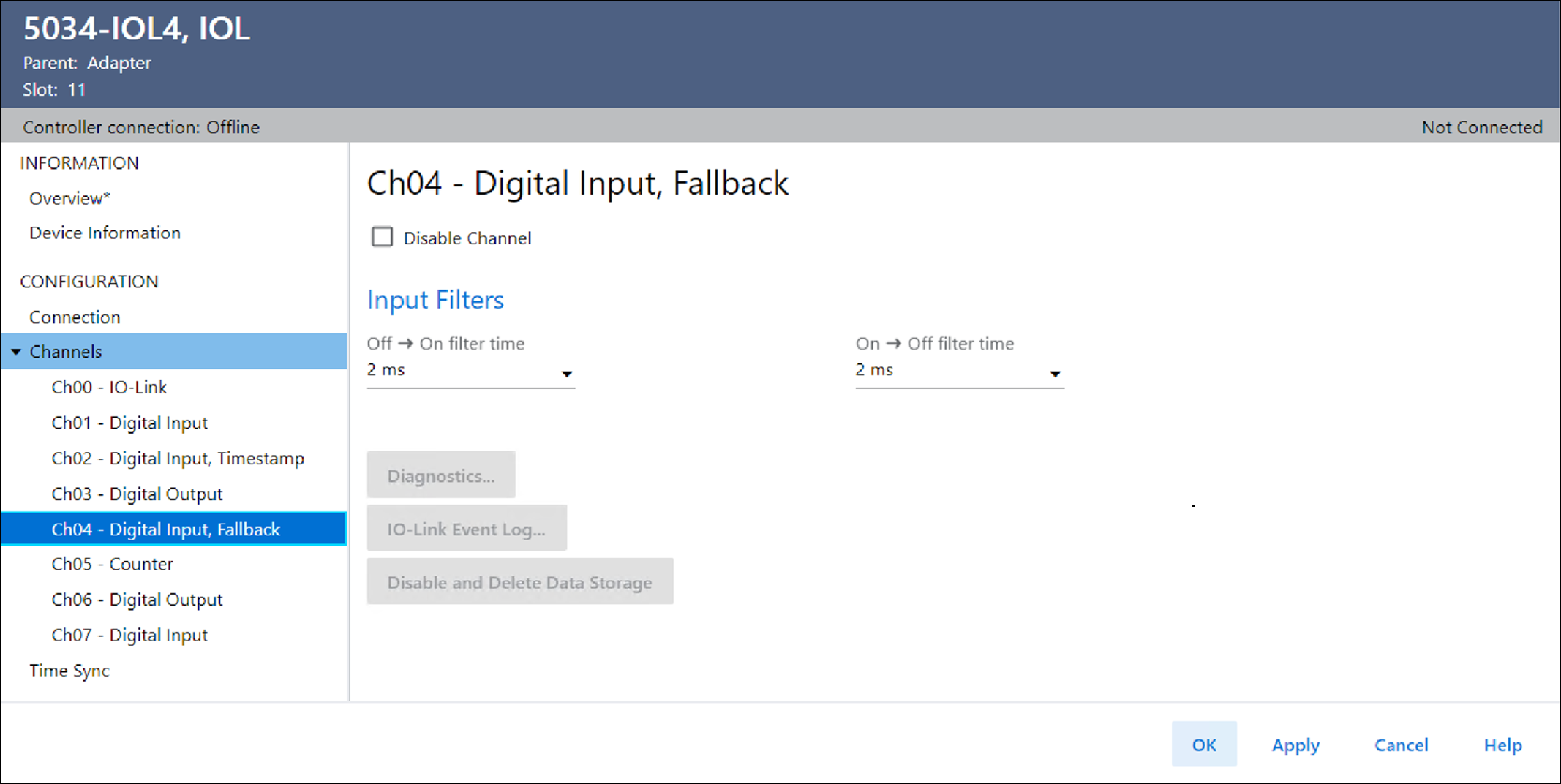Go to Ch07 - Digital Input
Screen dimensions: 1561x784
(129, 636)
